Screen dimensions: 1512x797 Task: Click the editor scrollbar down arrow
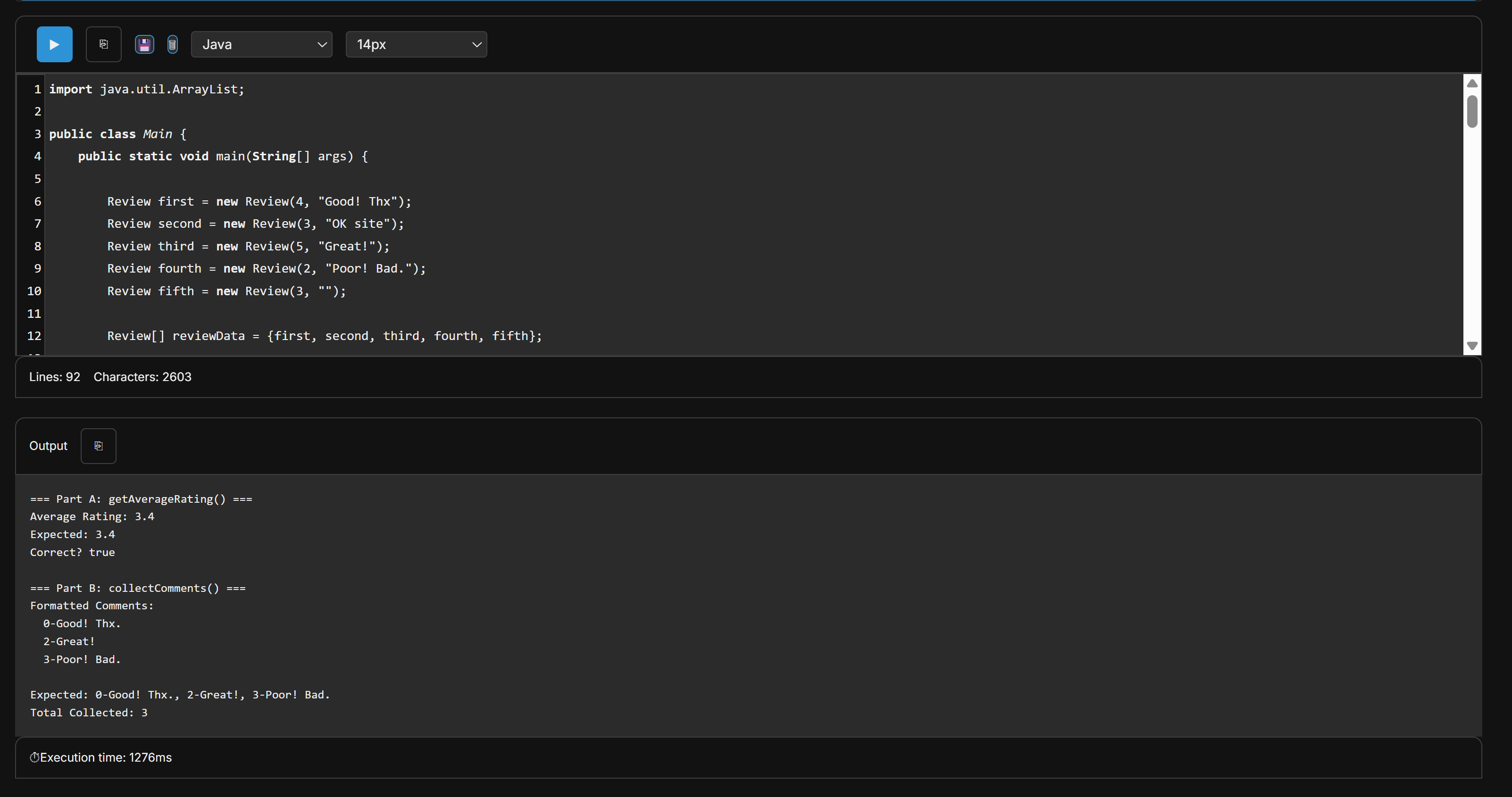pyautogui.click(x=1471, y=346)
